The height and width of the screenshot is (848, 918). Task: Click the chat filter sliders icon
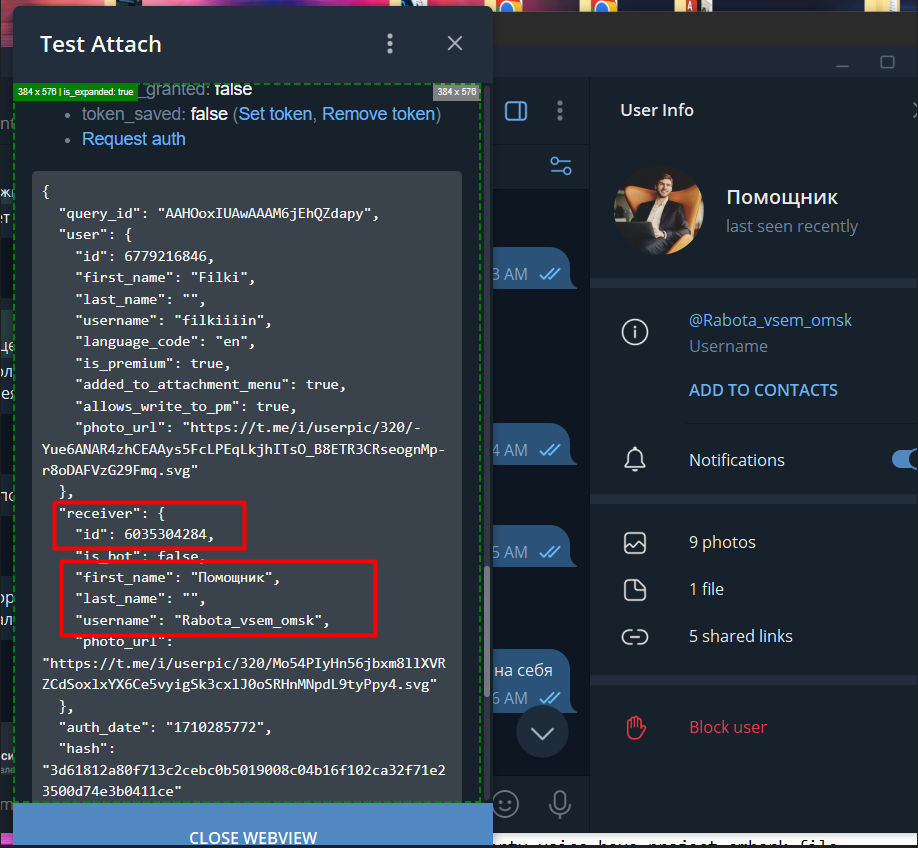click(x=561, y=166)
